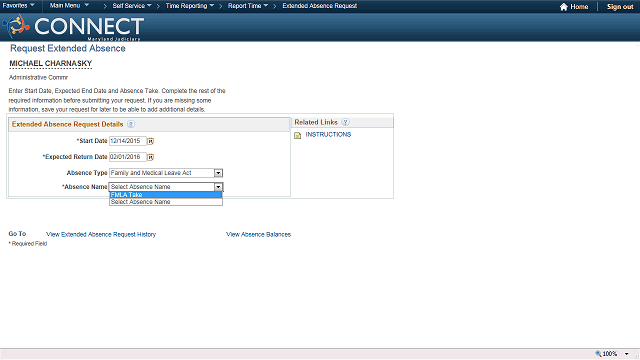Click the Required Field note
Image resolution: width=640 pixels, height=360 pixels.
tap(28, 244)
